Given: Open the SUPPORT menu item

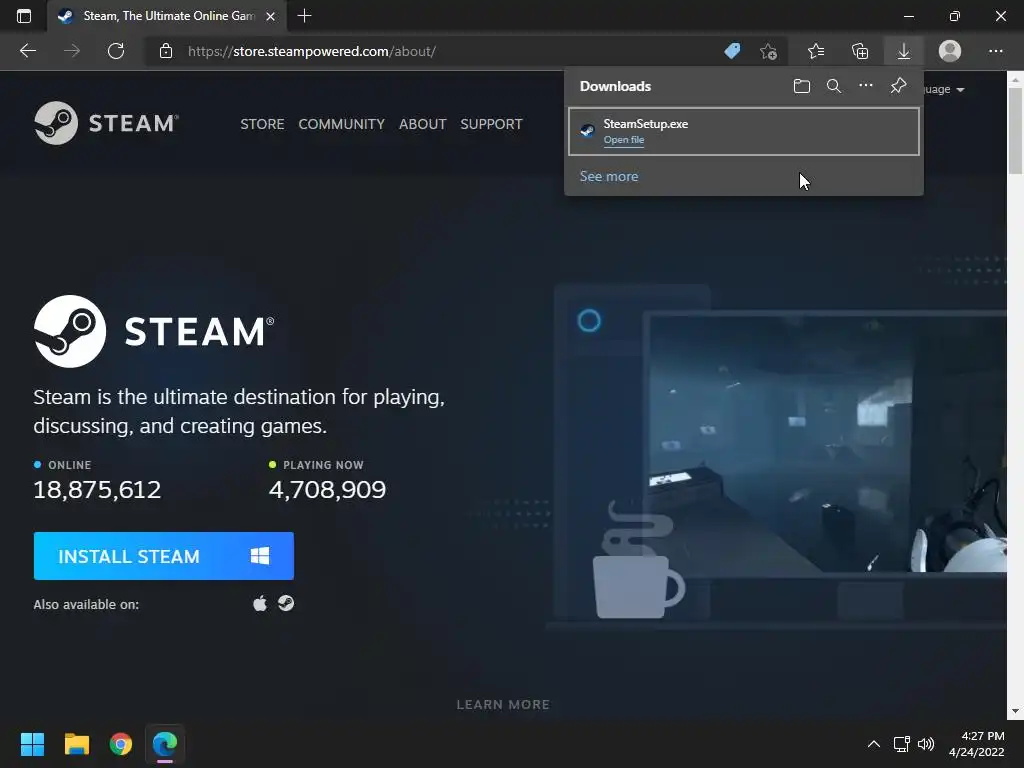Looking at the screenshot, I should tap(491, 124).
